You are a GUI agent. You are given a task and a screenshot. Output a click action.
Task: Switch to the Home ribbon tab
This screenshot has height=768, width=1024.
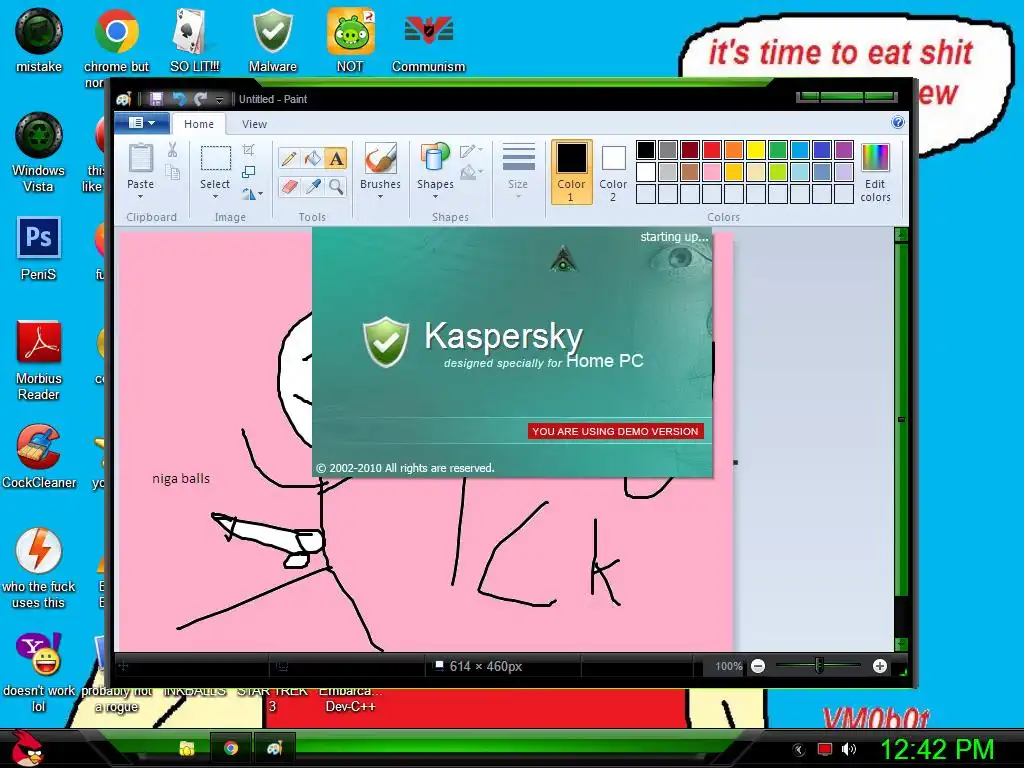click(x=199, y=123)
